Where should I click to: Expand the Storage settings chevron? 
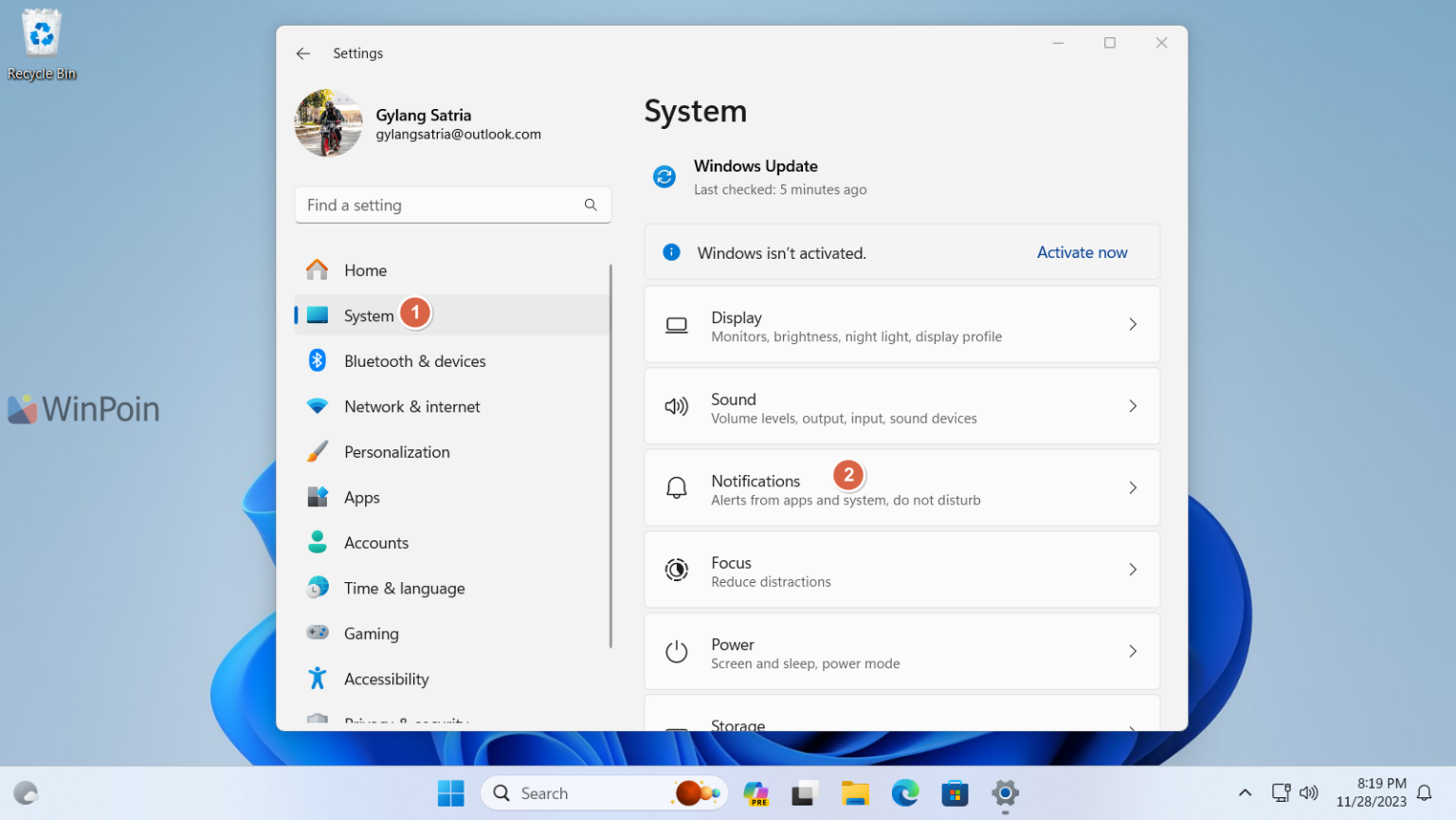click(1133, 728)
